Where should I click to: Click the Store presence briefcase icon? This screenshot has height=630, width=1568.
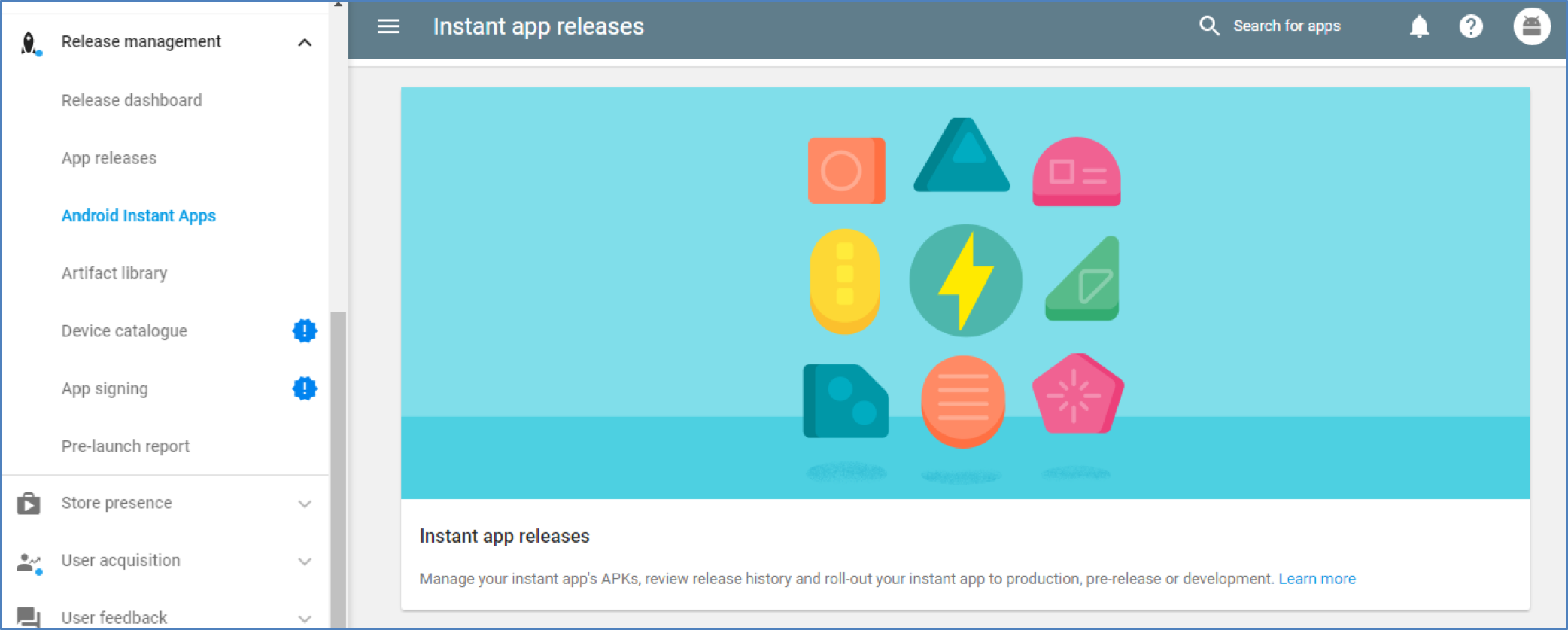point(29,503)
